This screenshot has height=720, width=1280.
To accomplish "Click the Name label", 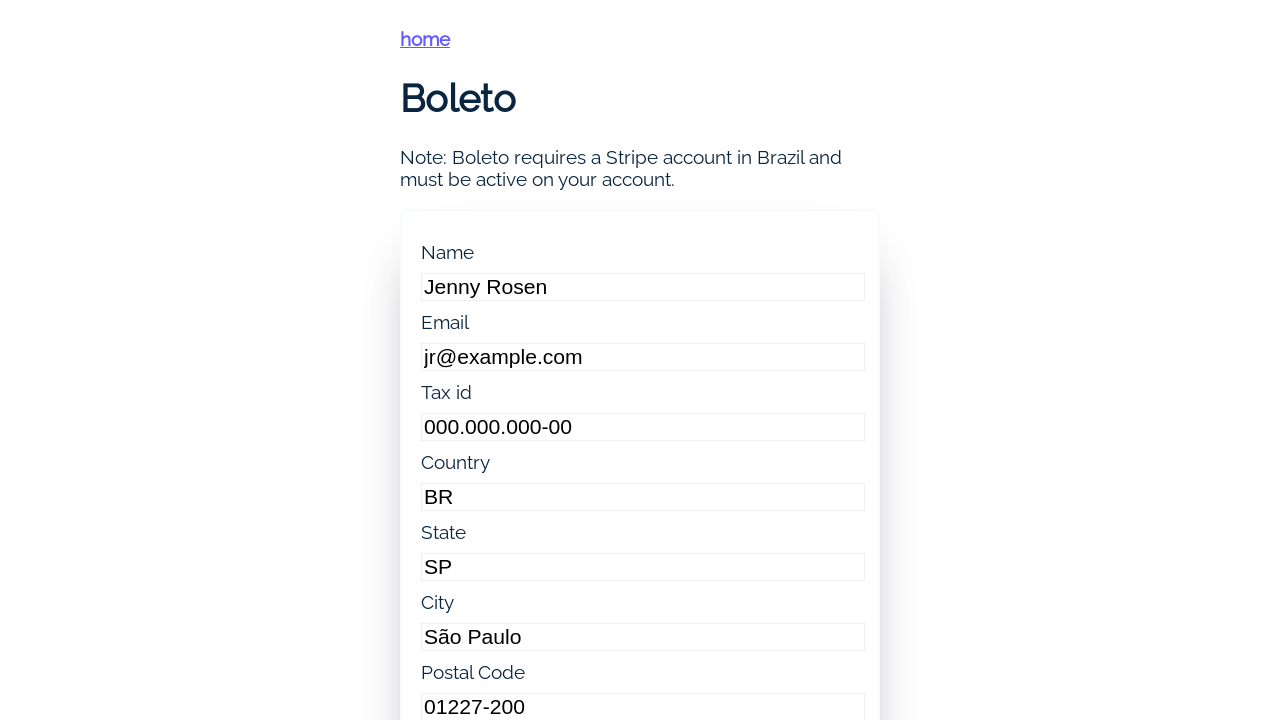I will coord(447,253).
